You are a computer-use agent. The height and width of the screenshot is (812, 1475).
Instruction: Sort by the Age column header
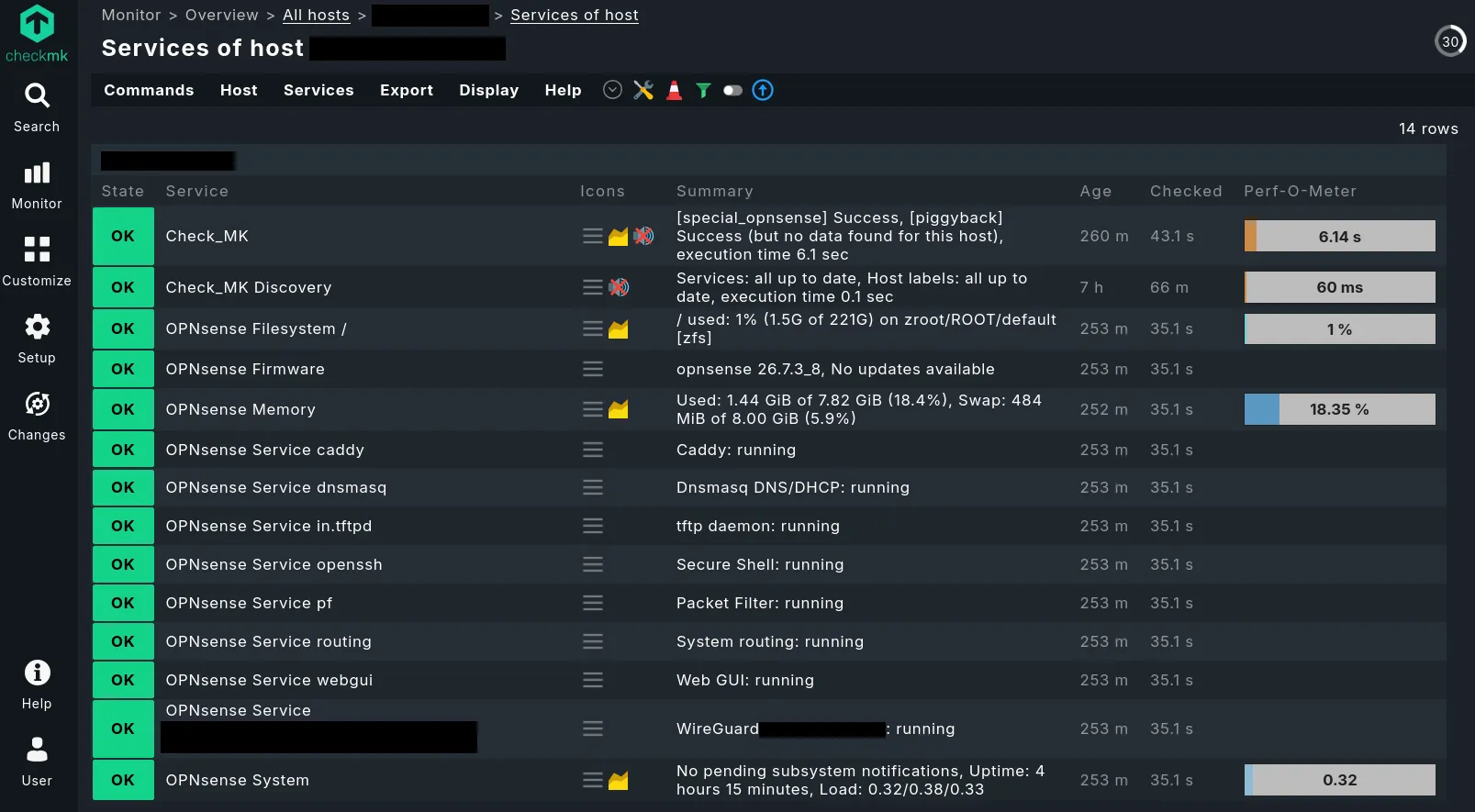click(x=1096, y=191)
